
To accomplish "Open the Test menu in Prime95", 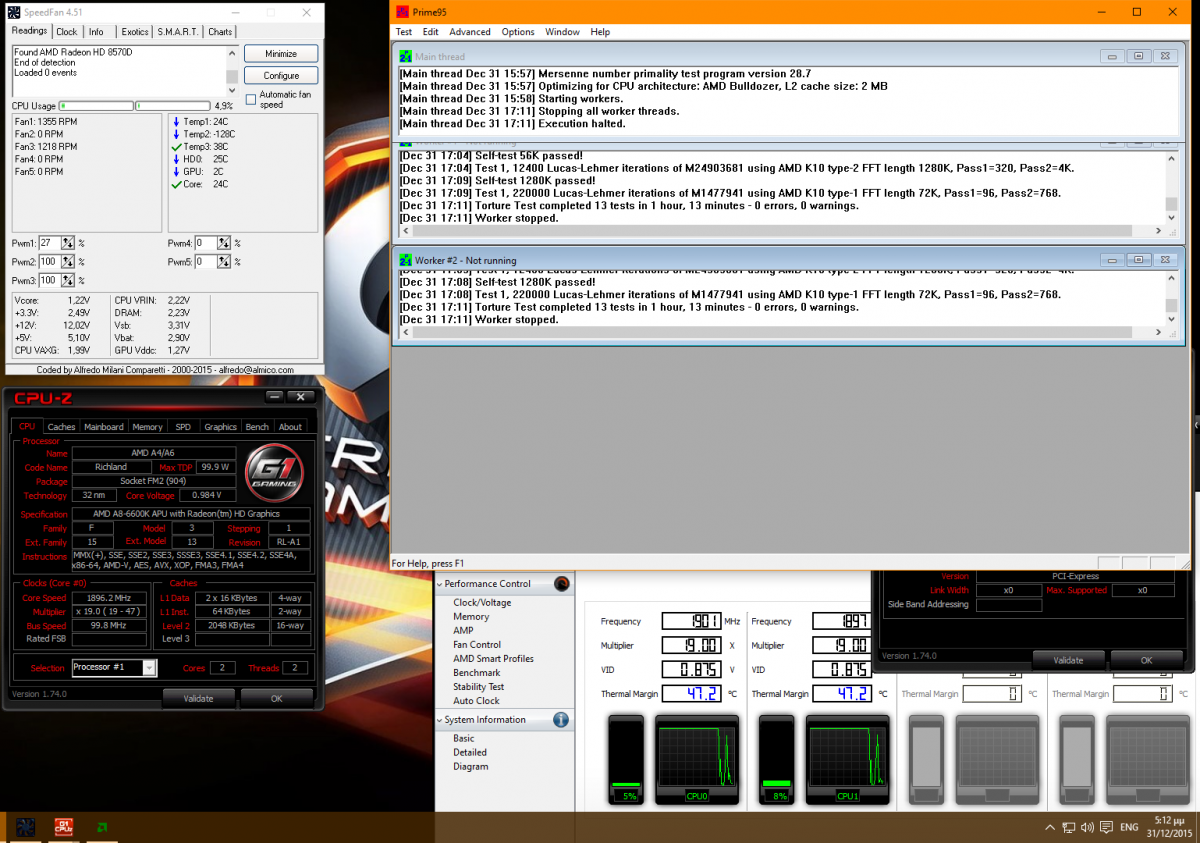I will [404, 32].
